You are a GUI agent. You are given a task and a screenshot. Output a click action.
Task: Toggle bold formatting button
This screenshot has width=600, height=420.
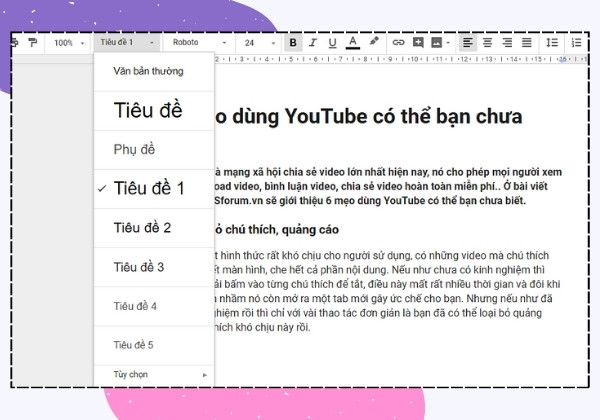pos(293,42)
